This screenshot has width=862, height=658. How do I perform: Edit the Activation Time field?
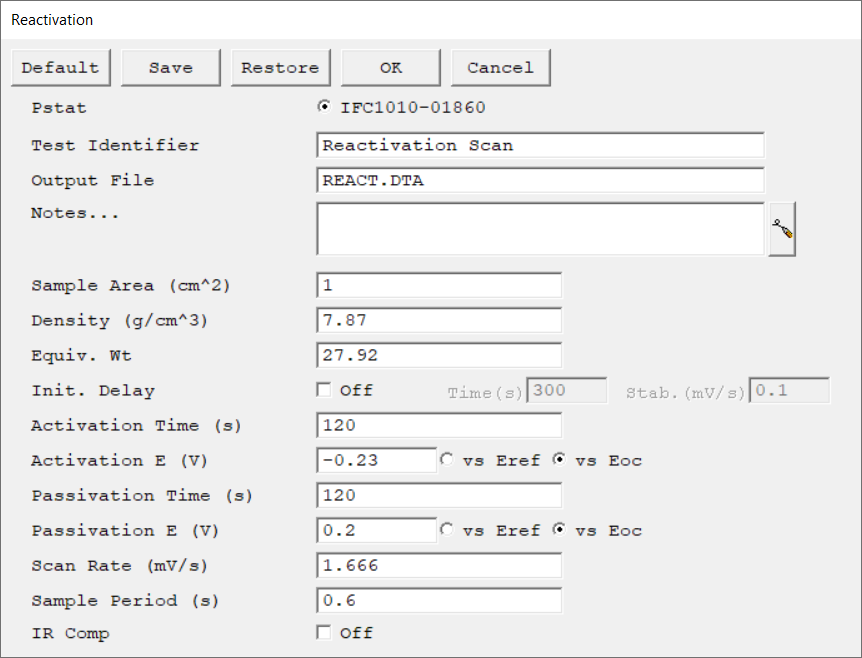439,425
